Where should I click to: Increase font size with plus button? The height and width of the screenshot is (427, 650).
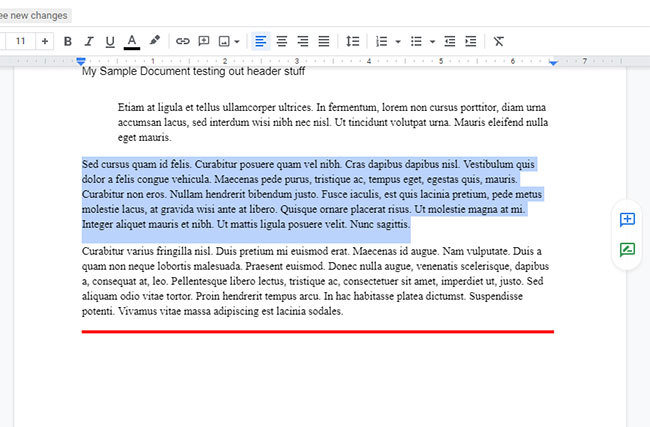click(44, 41)
